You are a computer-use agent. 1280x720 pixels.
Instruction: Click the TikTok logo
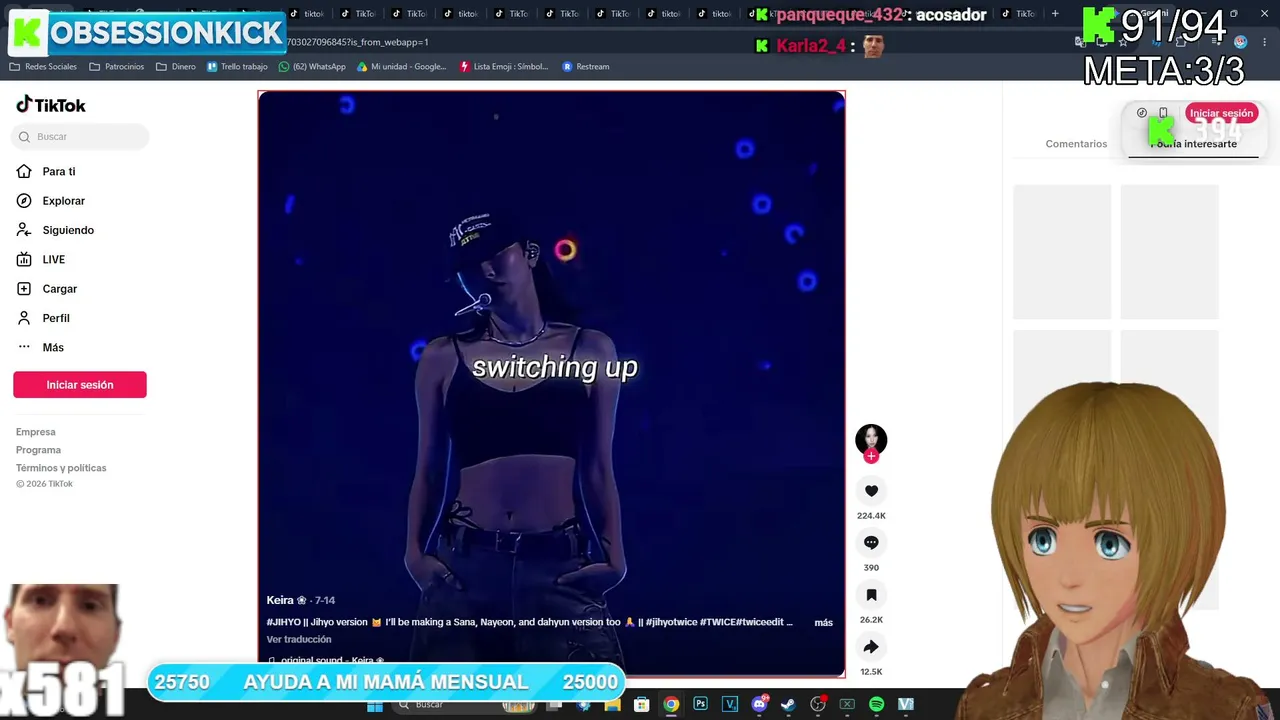point(51,105)
